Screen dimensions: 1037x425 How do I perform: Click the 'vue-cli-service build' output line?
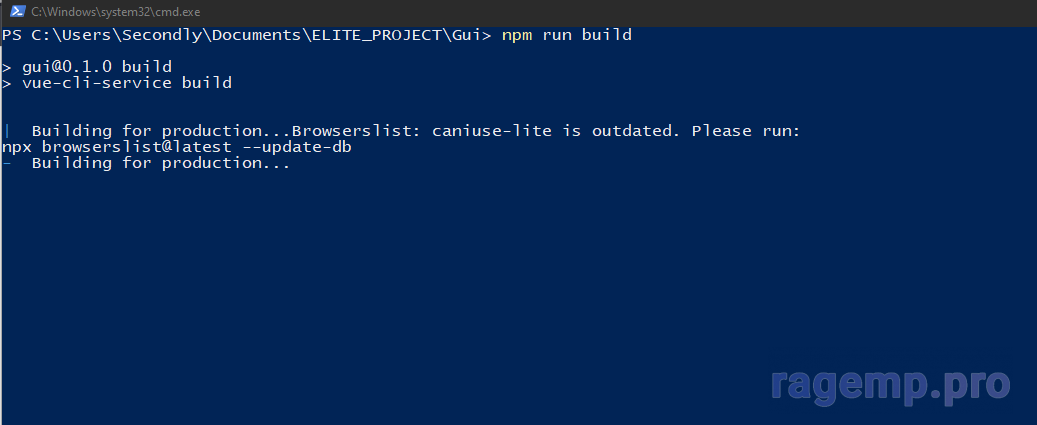[x=127, y=83]
